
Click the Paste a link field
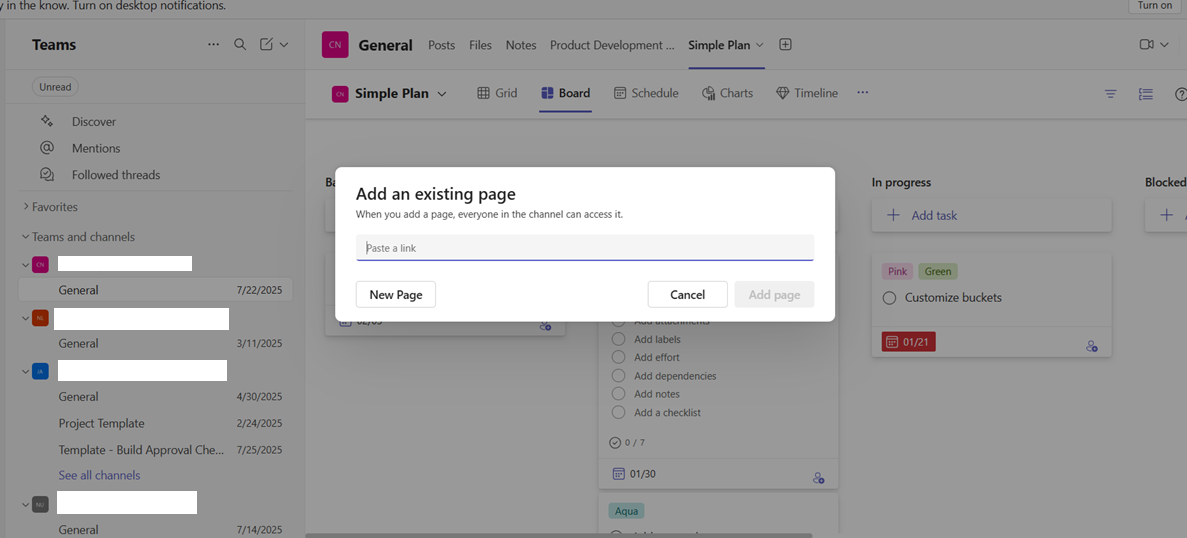tap(585, 247)
